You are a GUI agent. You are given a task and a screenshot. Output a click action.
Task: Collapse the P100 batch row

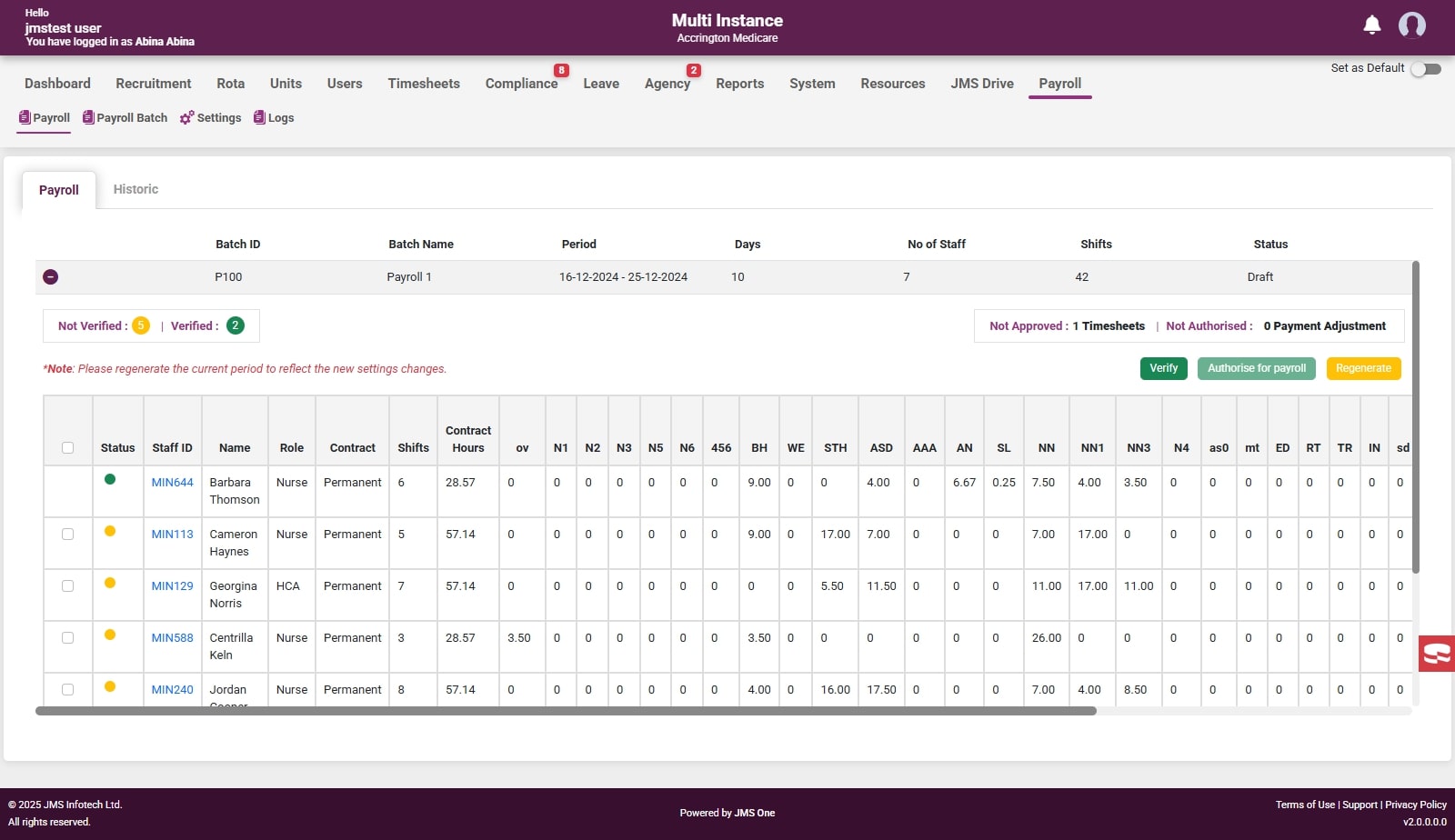point(51,277)
